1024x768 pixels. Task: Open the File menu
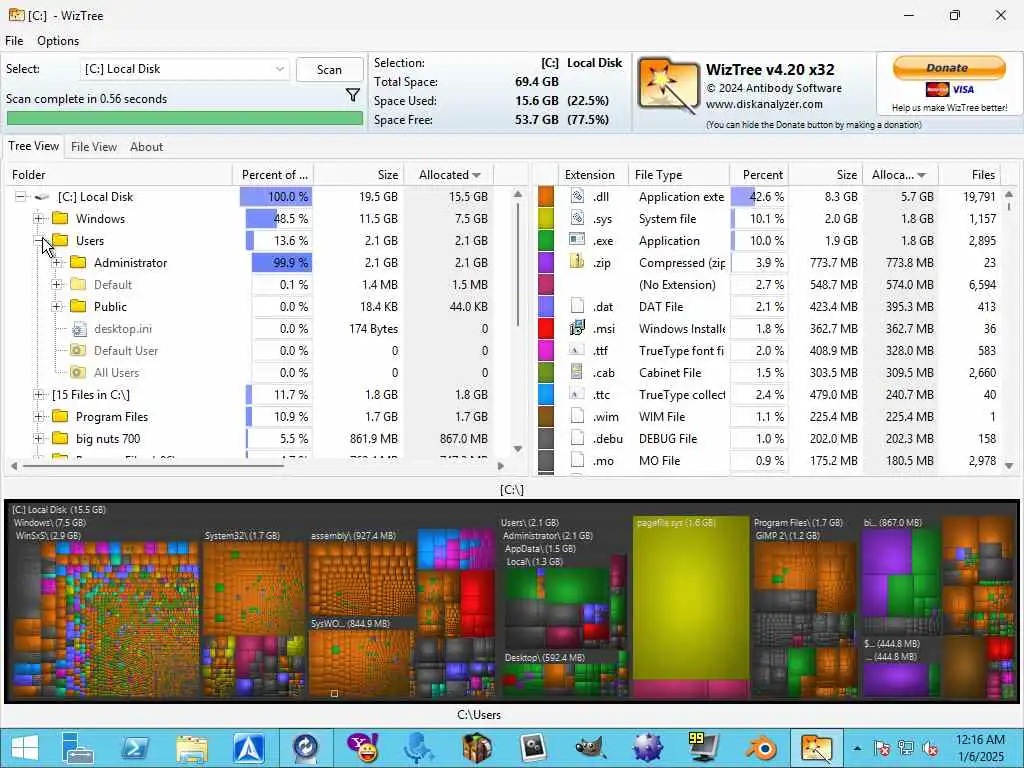[14, 40]
